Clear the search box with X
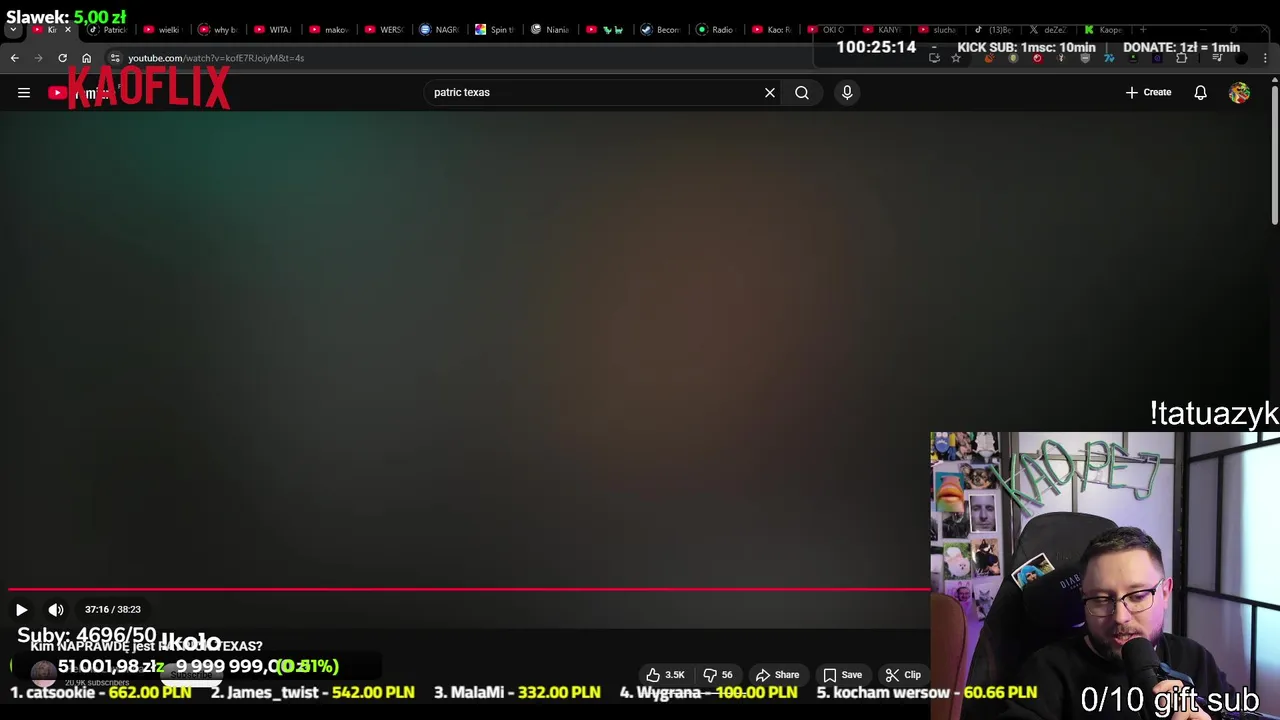Viewport: 1280px width, 720px height. (x=770, y=93)
